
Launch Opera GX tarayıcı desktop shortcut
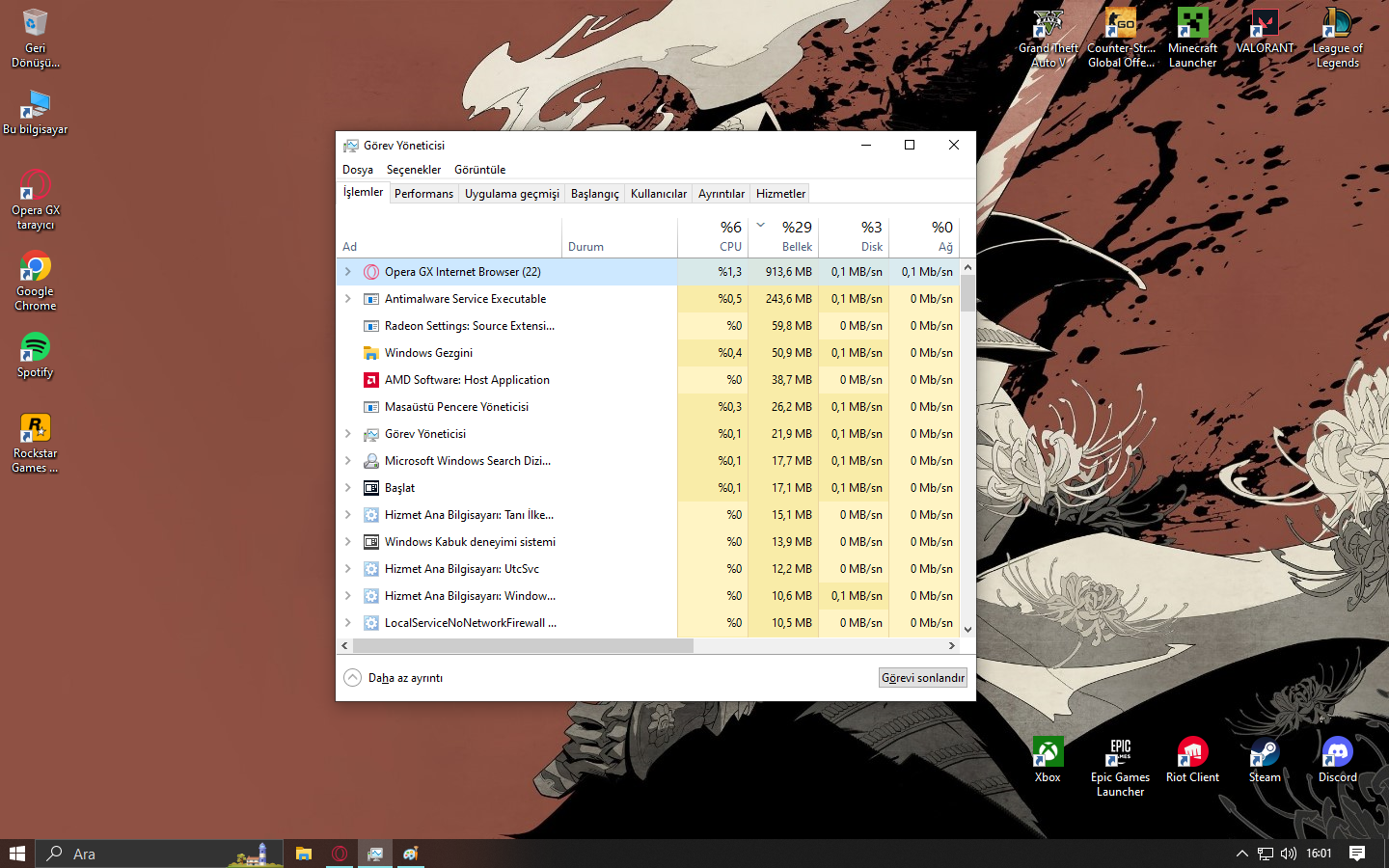point(35,200)
